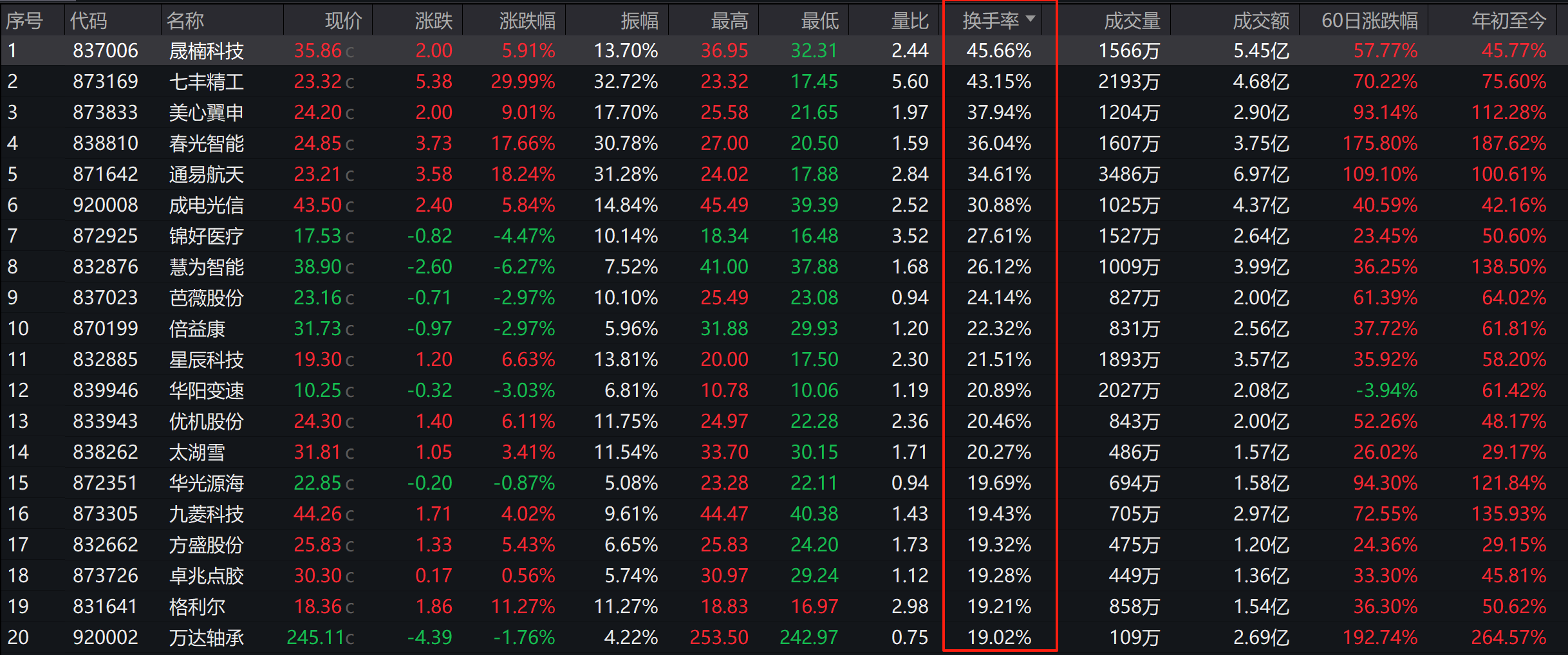Open stock 慧为智能
The width and height of the screenshot is (1568, 655).
(x=206, y=267)
